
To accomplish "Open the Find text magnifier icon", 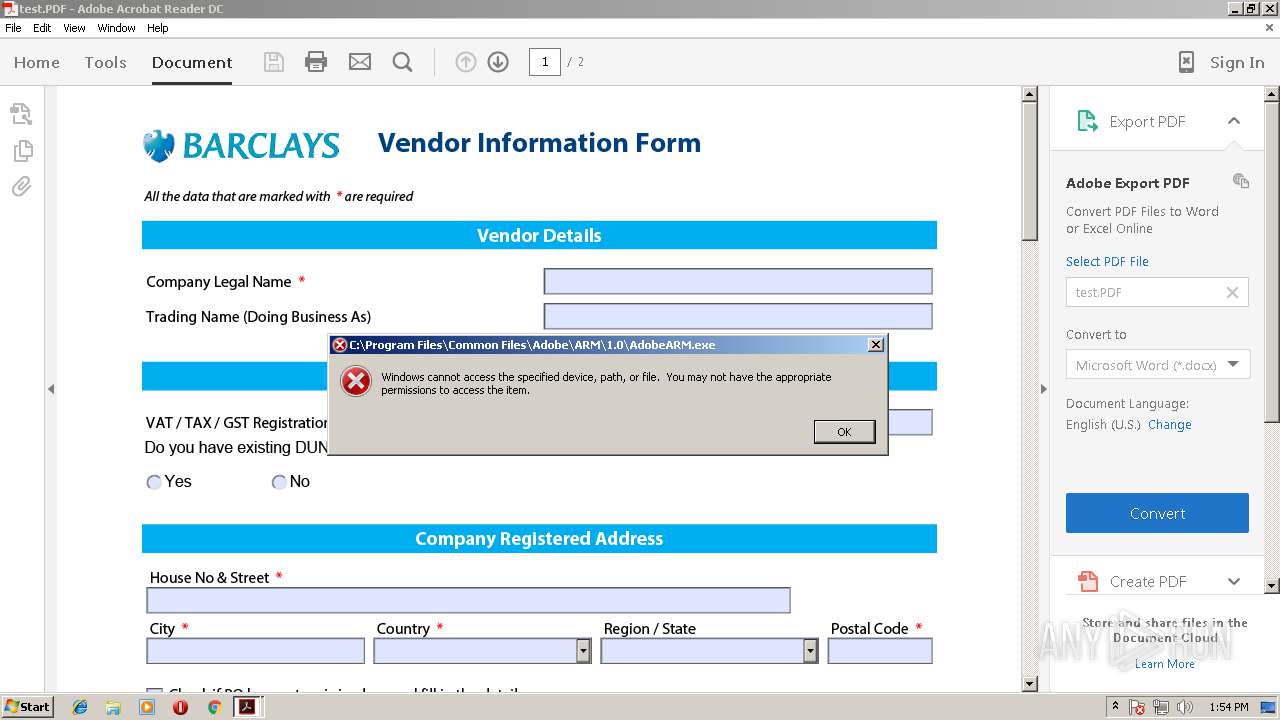I will tap(403, 62).
